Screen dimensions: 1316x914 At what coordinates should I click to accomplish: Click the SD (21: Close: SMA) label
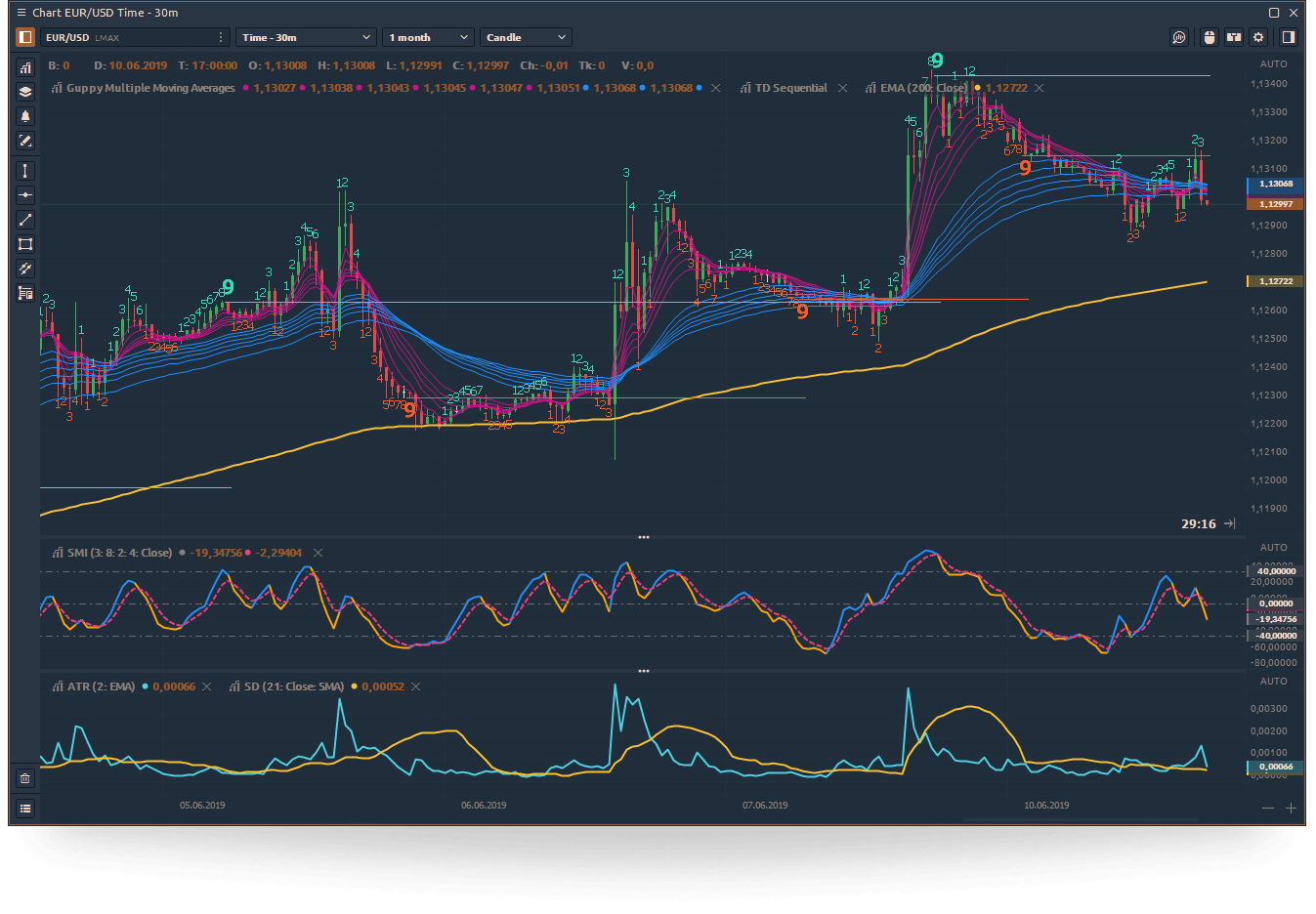(x=294, y=686)
